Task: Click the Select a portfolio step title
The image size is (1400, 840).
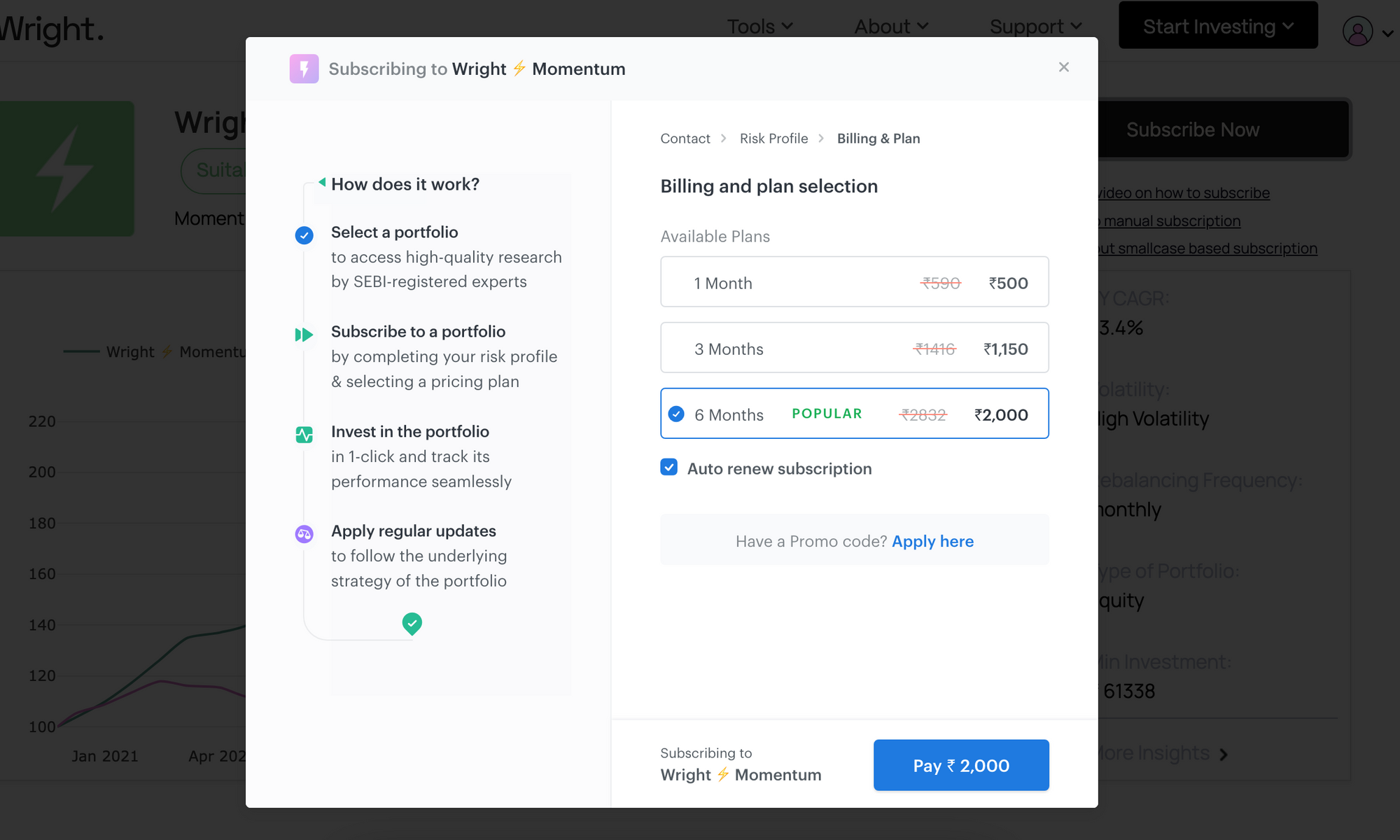Action: (394, 232)
